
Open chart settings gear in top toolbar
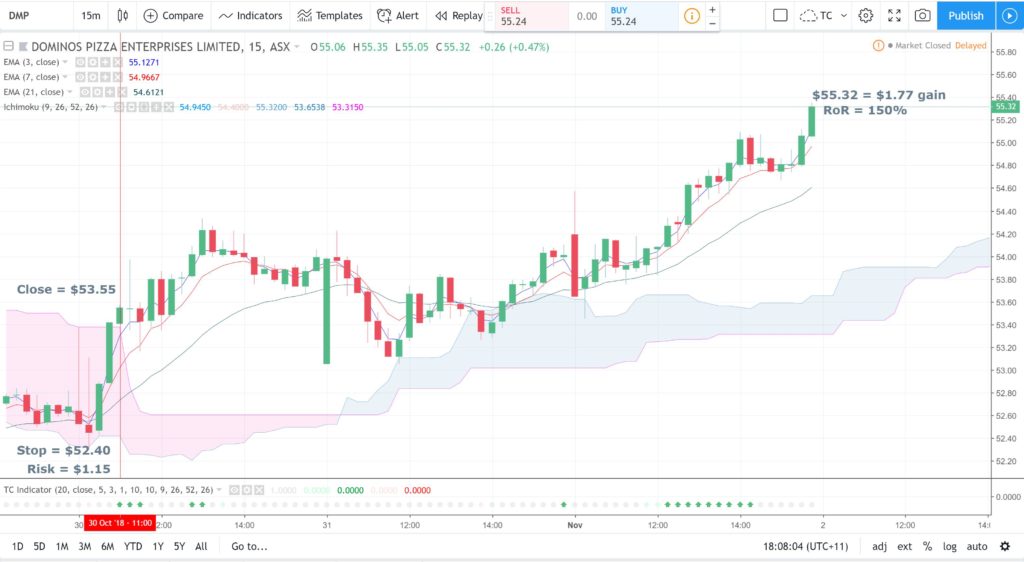(866, 16)
